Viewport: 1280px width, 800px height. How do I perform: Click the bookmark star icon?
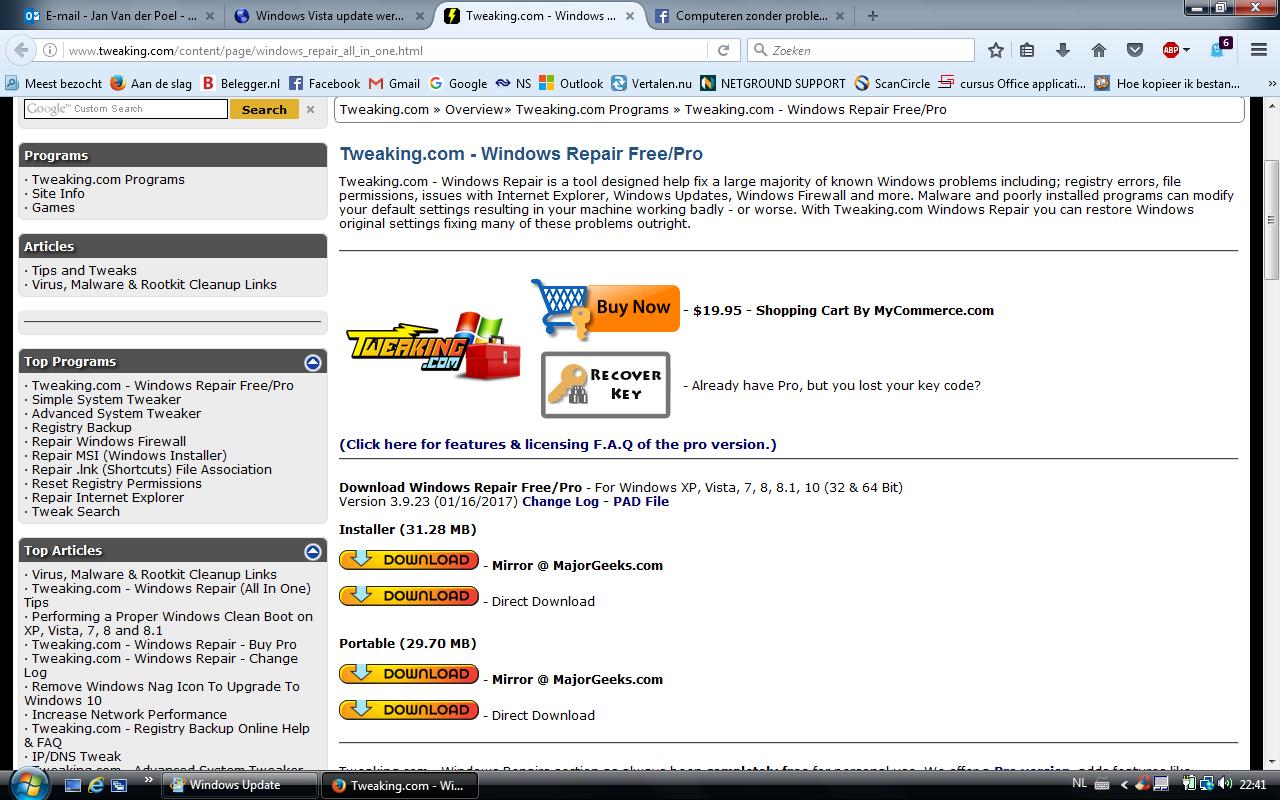pyautogui.click(x=995, y=50)
